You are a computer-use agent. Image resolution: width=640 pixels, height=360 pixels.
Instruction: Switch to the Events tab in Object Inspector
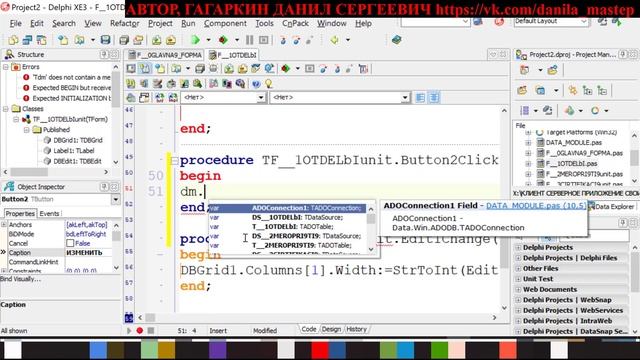point(49,213)
